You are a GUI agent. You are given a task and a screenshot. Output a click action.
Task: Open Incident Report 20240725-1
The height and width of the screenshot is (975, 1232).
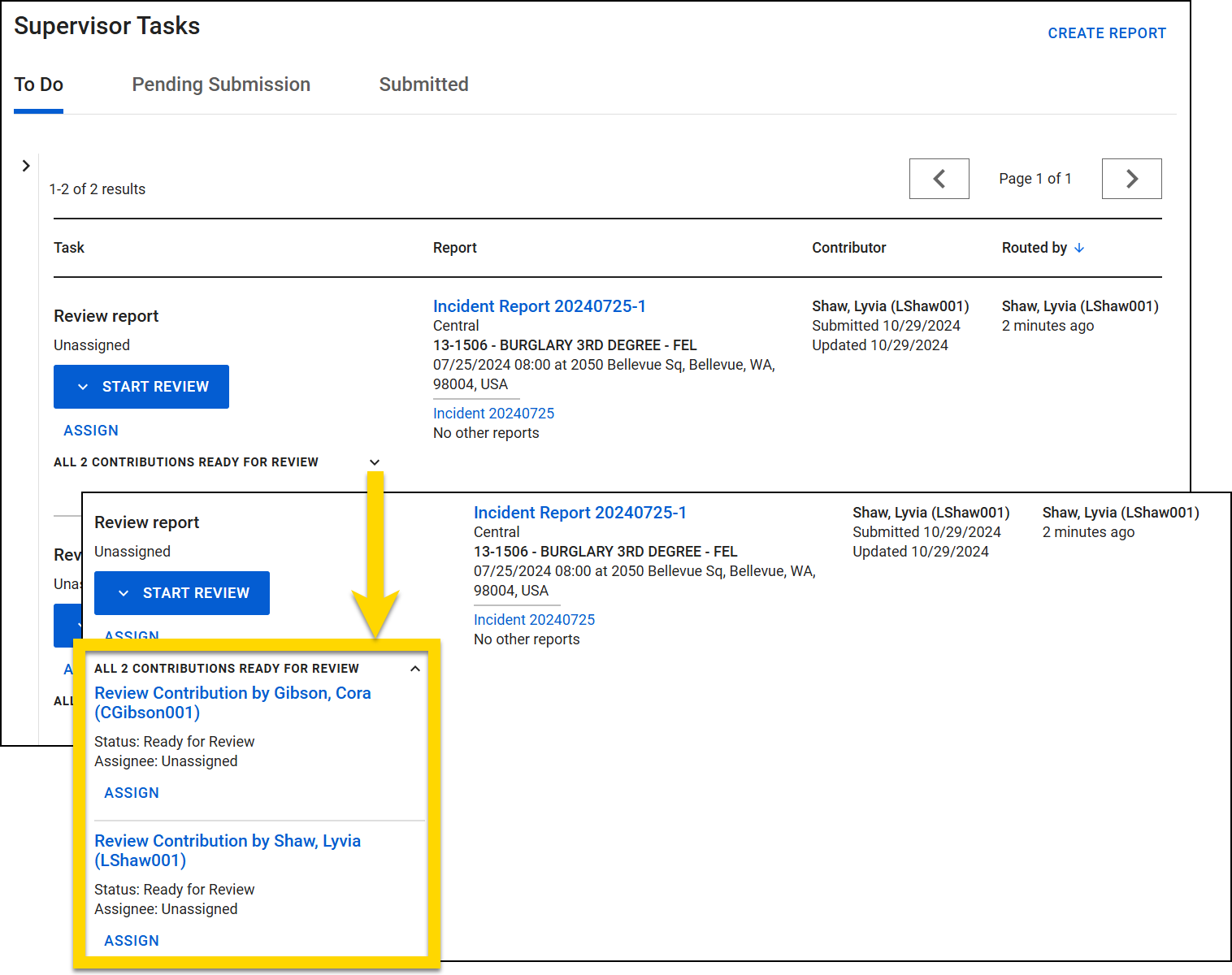click(x=540, y=306)
